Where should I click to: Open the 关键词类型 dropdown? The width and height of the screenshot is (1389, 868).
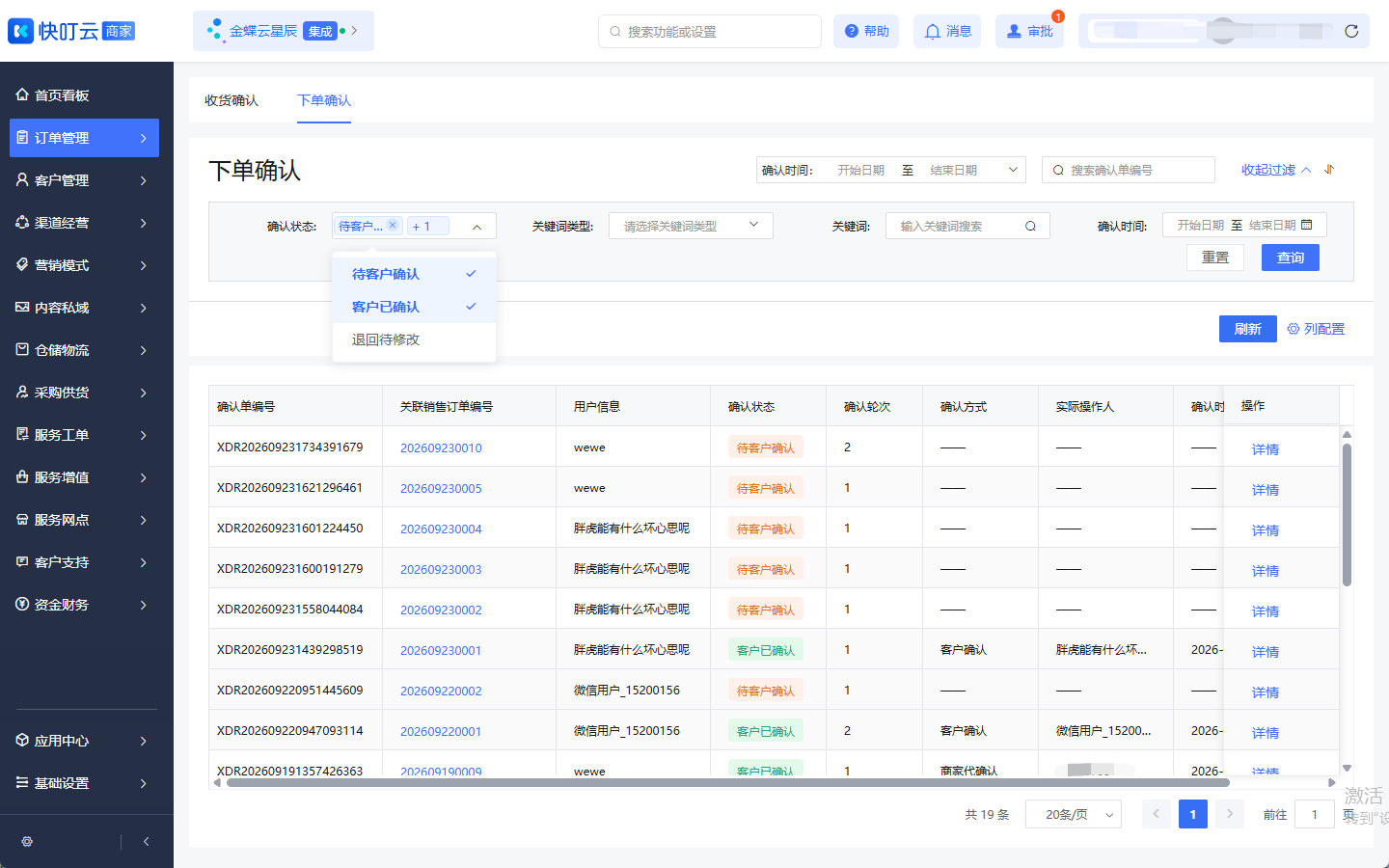(x=691, y=226)
